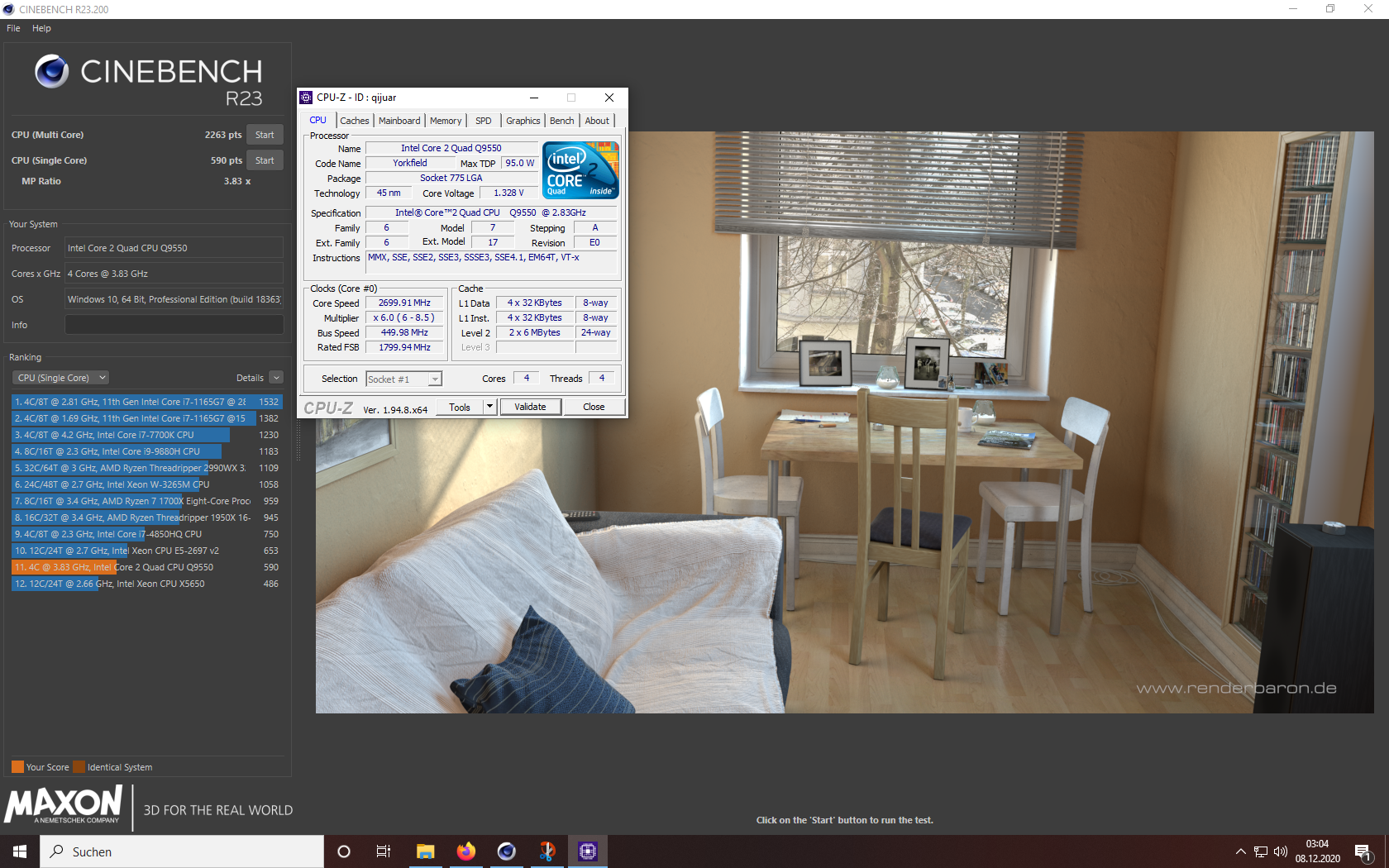Open the Windows Start menu
Image resolution: width=1389 pixels, height=868 pixels.
tap(20, 851)
